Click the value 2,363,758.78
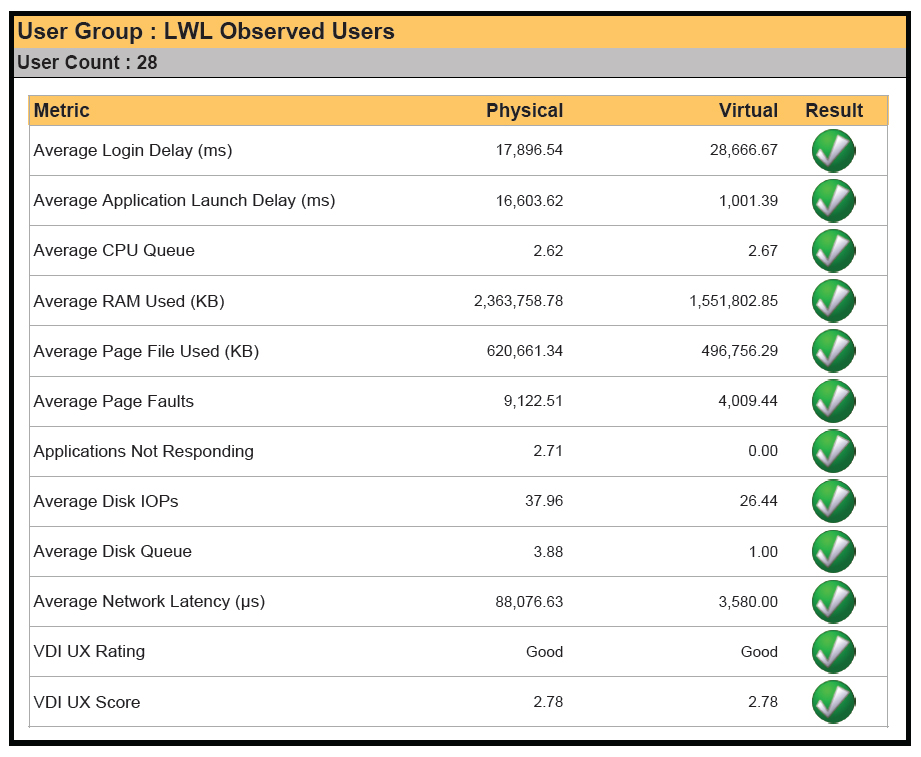The image size is (921, 757). tap(519, 301)
